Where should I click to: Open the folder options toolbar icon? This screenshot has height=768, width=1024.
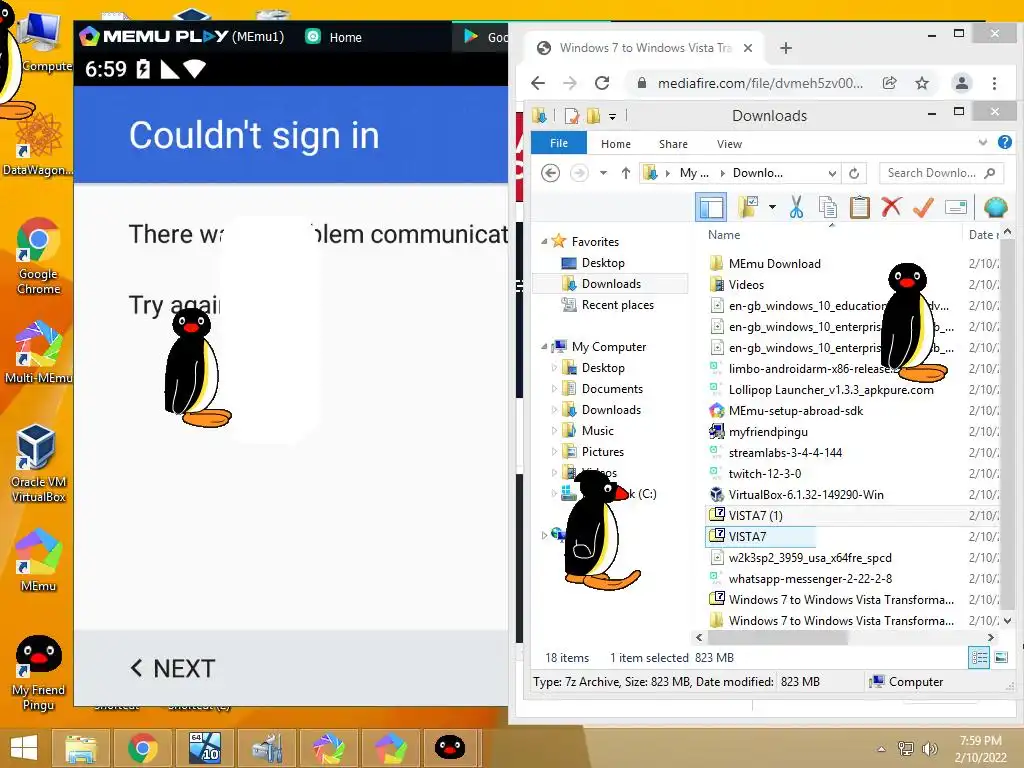point(748,208)
